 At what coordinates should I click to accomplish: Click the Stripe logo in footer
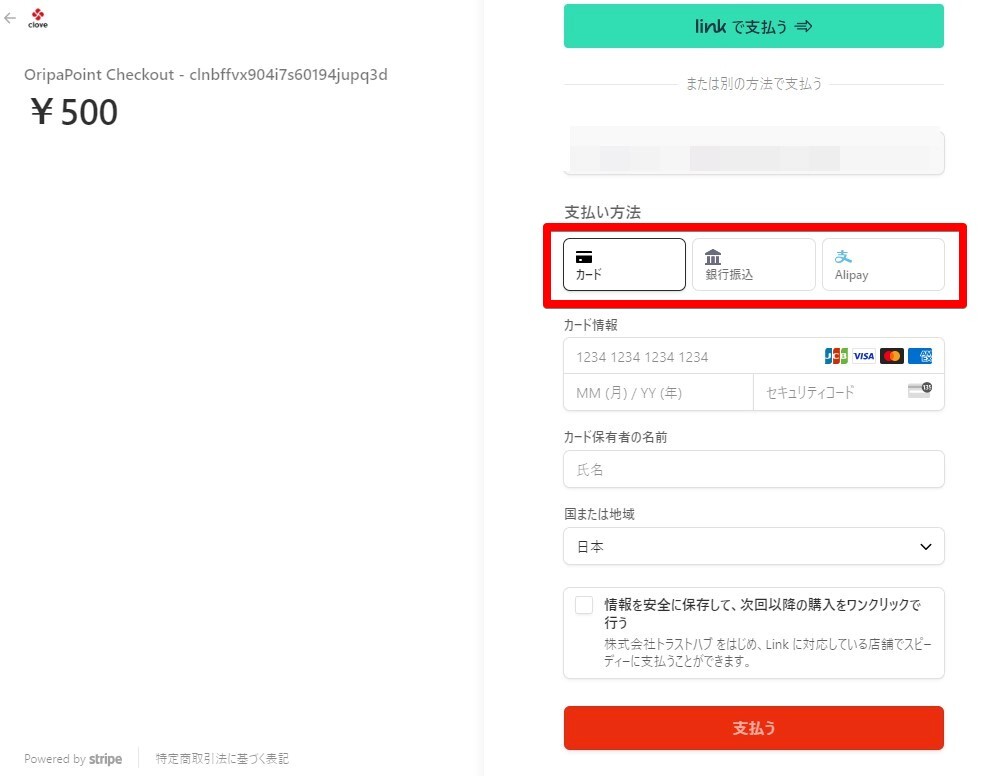coord(105,759)
